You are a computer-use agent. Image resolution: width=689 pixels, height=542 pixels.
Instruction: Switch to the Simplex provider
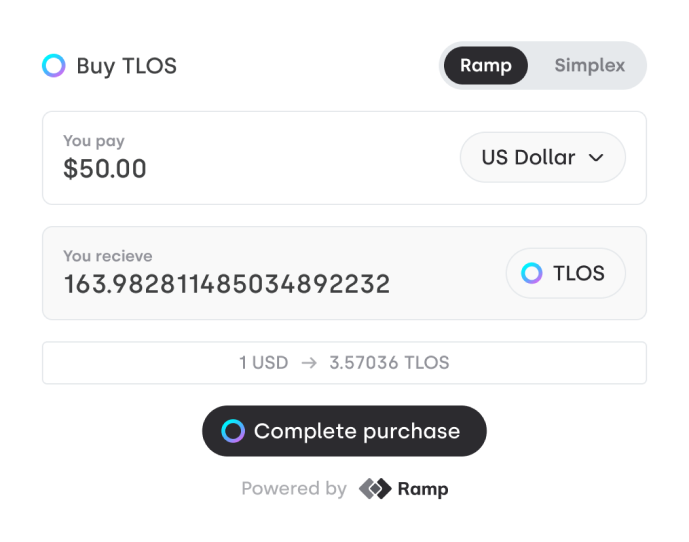[589, 66]
